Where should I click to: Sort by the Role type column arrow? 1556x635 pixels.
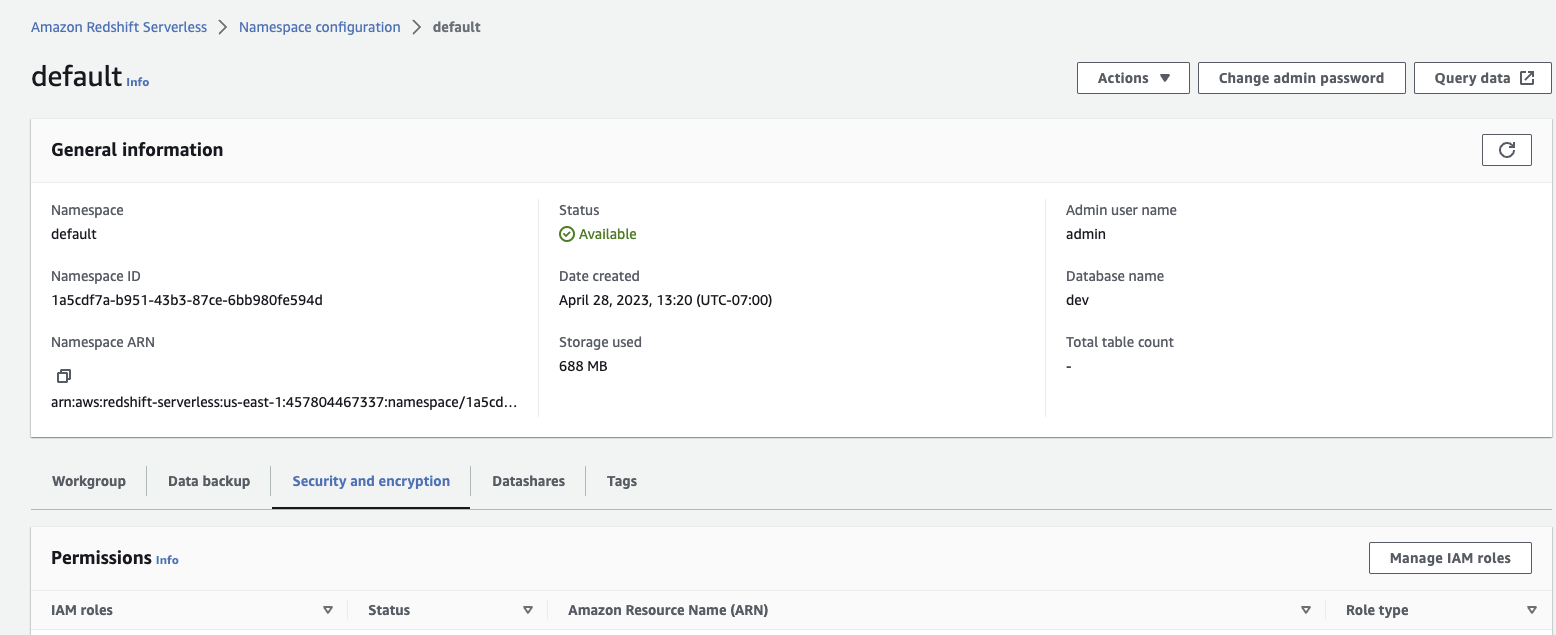click(1532, 610)
